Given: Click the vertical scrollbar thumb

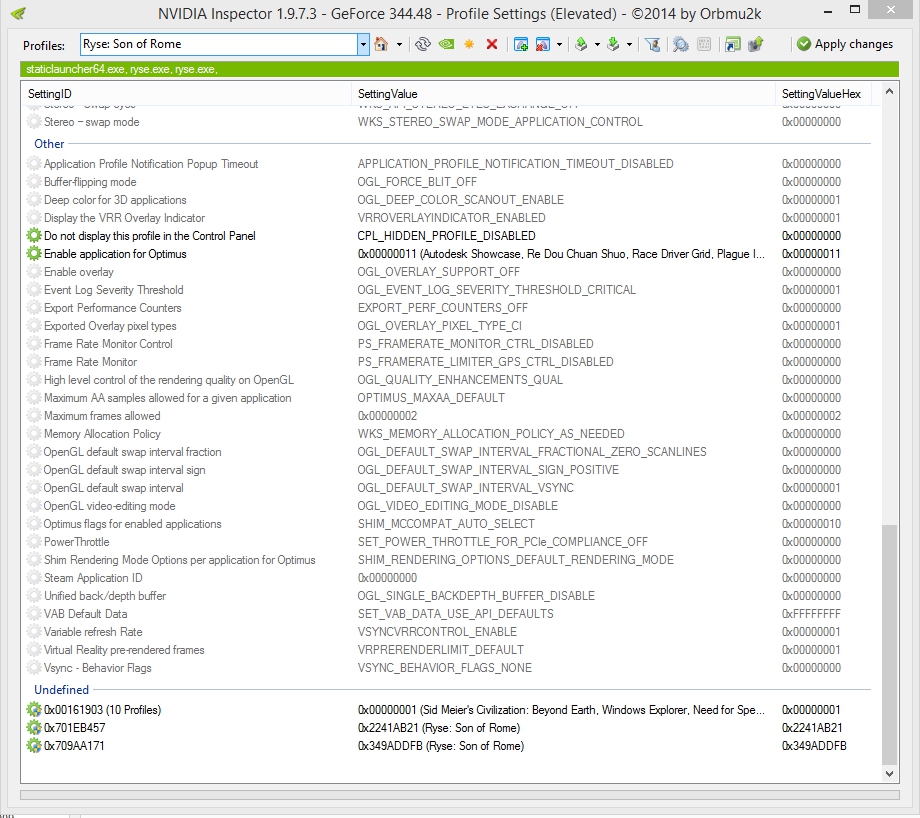Looking at the screenshot, I should (889, 644).
